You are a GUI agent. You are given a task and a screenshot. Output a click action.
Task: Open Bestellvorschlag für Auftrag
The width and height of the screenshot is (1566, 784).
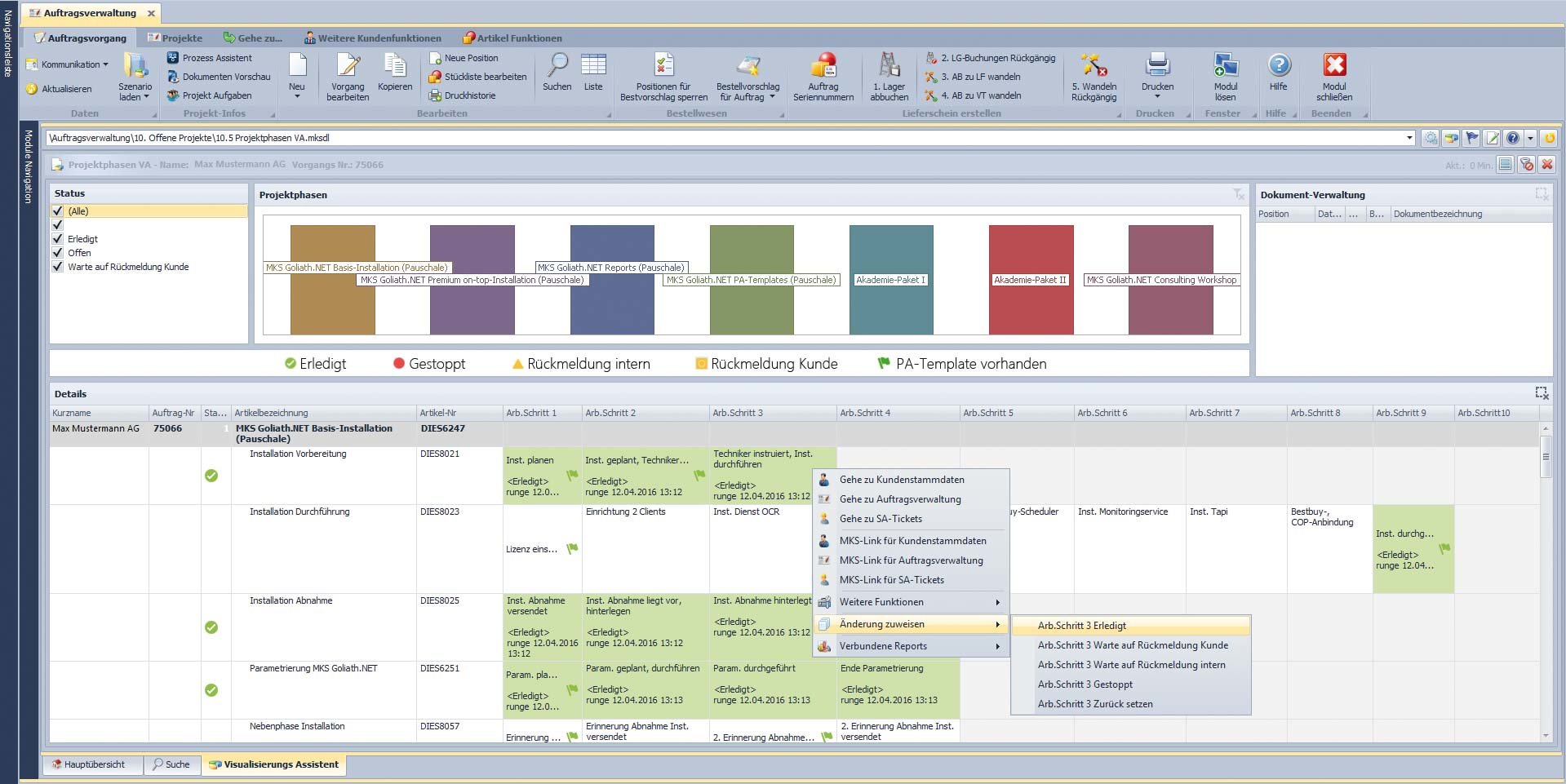click(748, 77)
